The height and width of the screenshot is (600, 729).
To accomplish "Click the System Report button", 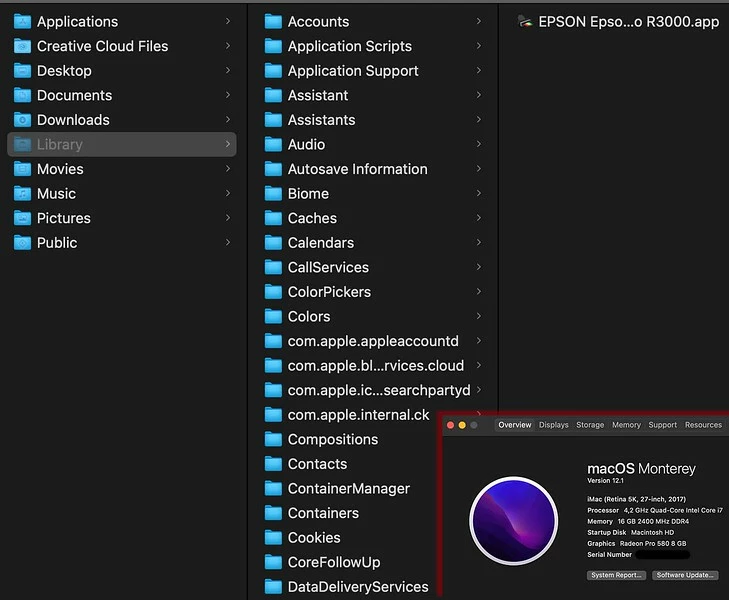I will point(616,575).
